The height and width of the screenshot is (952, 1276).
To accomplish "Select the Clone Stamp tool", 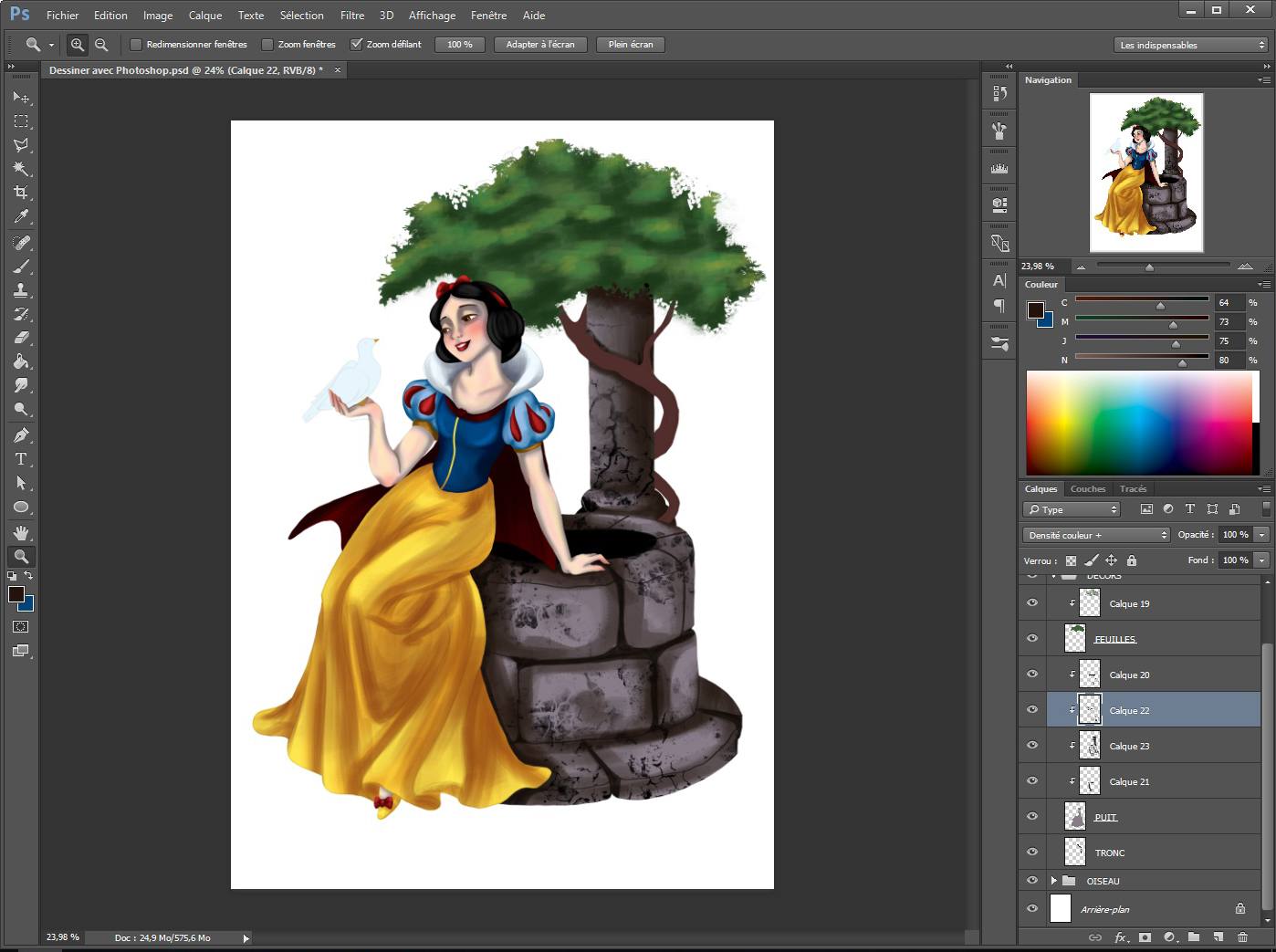I will pyautogui.click(x=20, y=289).
